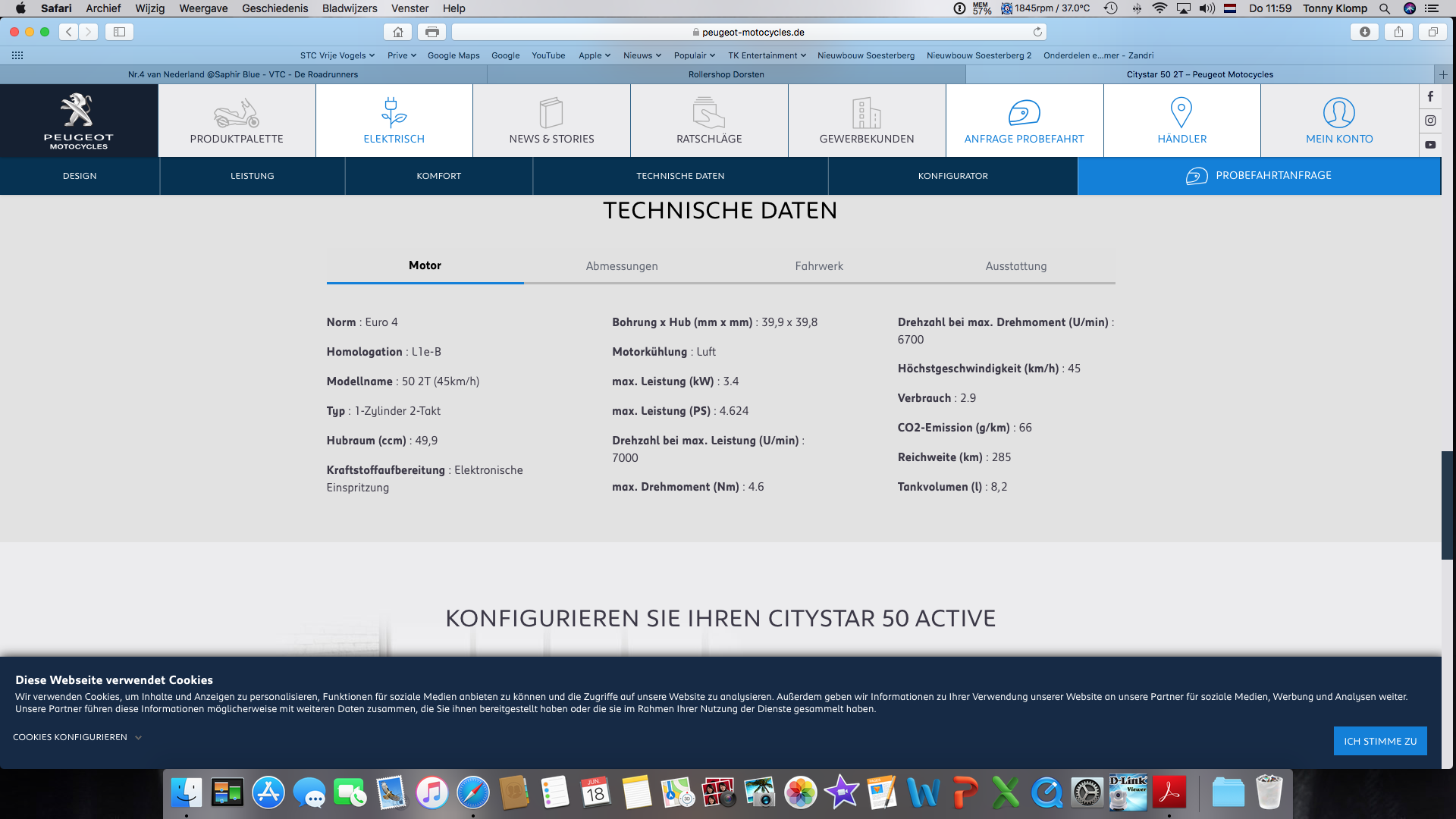
Task: Open the Nieuwbouw Soesterberg 2 bookmark
Action: point(979,55)
